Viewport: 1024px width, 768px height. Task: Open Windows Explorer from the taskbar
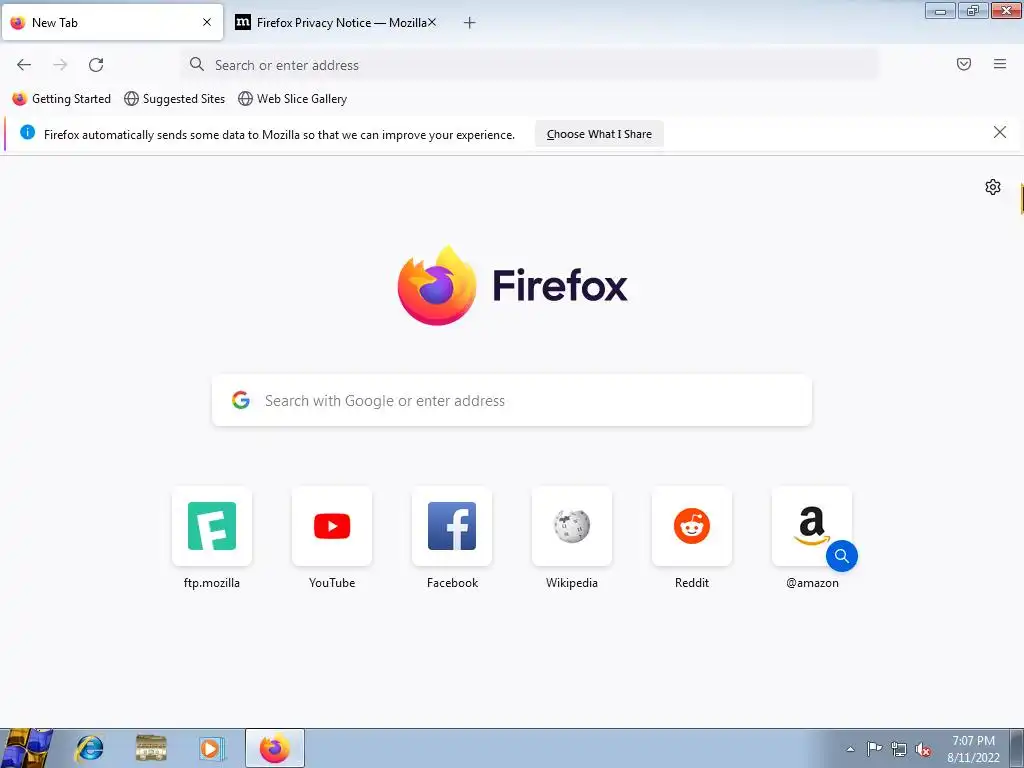pyautogui.click(x=151, y=748)
